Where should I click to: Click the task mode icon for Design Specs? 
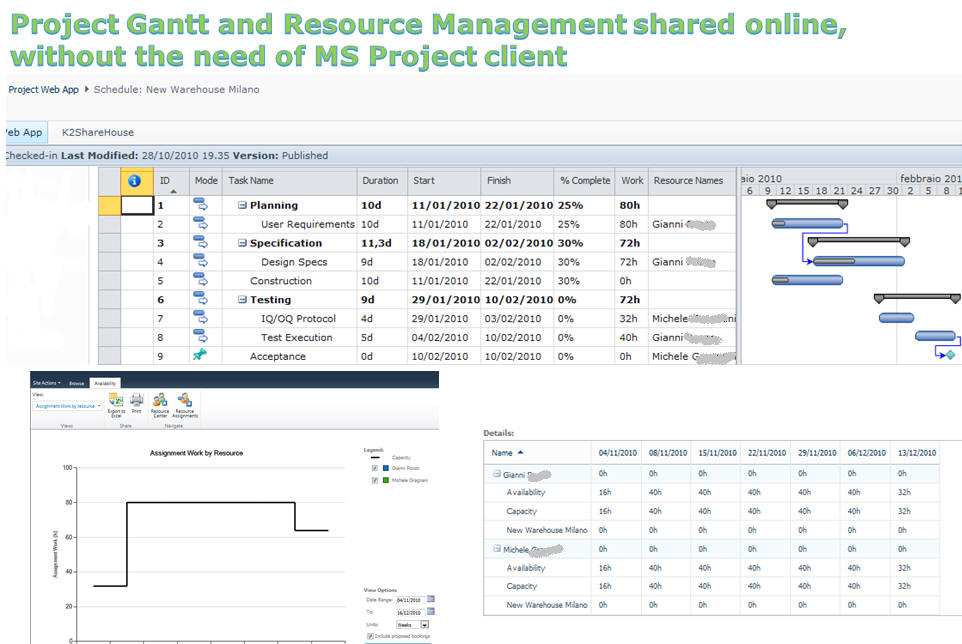pos(201,262)
